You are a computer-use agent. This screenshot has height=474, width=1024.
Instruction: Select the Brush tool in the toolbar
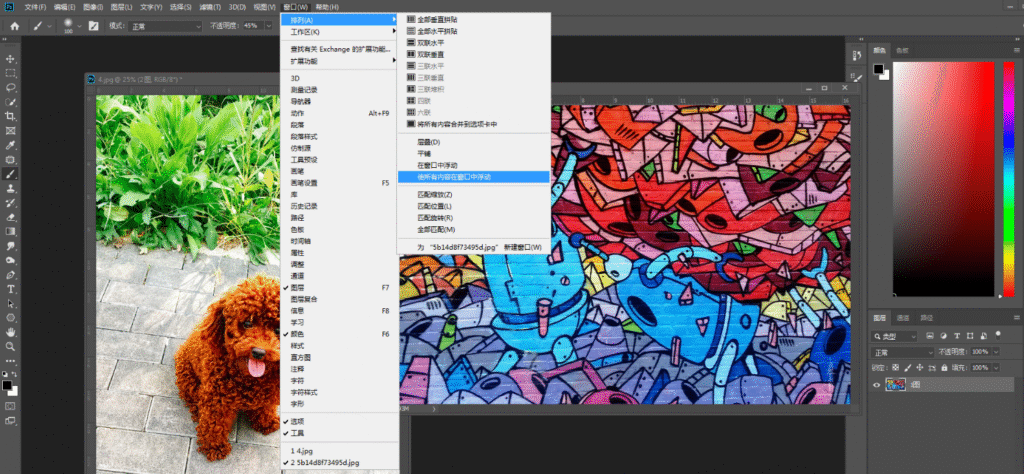(10, 174)
